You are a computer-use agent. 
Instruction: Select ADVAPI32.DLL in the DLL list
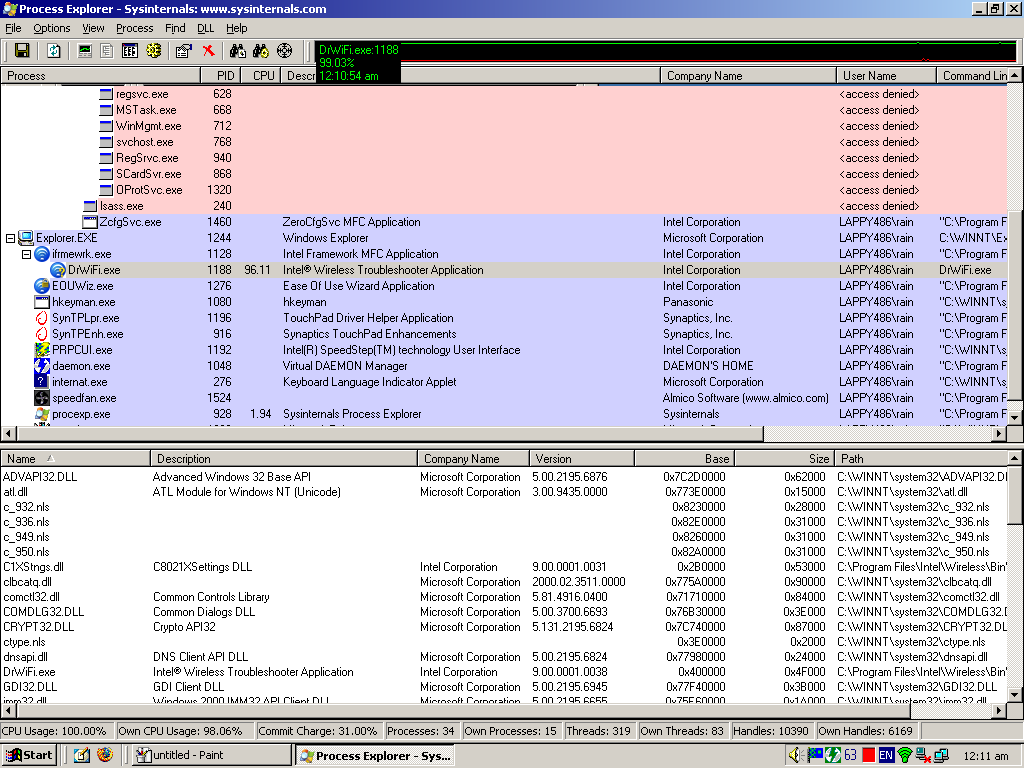(504, 477)
